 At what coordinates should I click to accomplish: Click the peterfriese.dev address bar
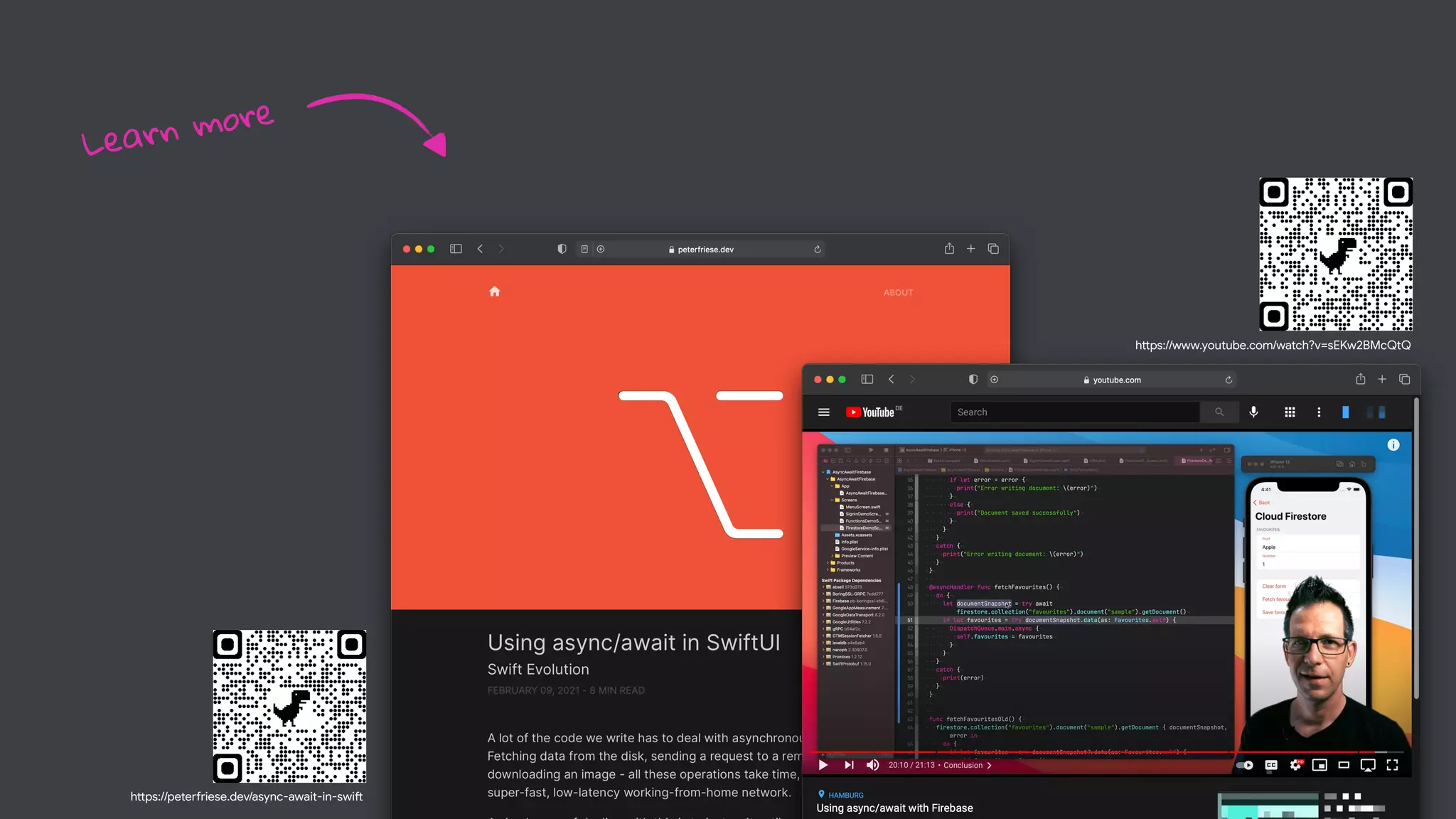[x=700, y=250]
